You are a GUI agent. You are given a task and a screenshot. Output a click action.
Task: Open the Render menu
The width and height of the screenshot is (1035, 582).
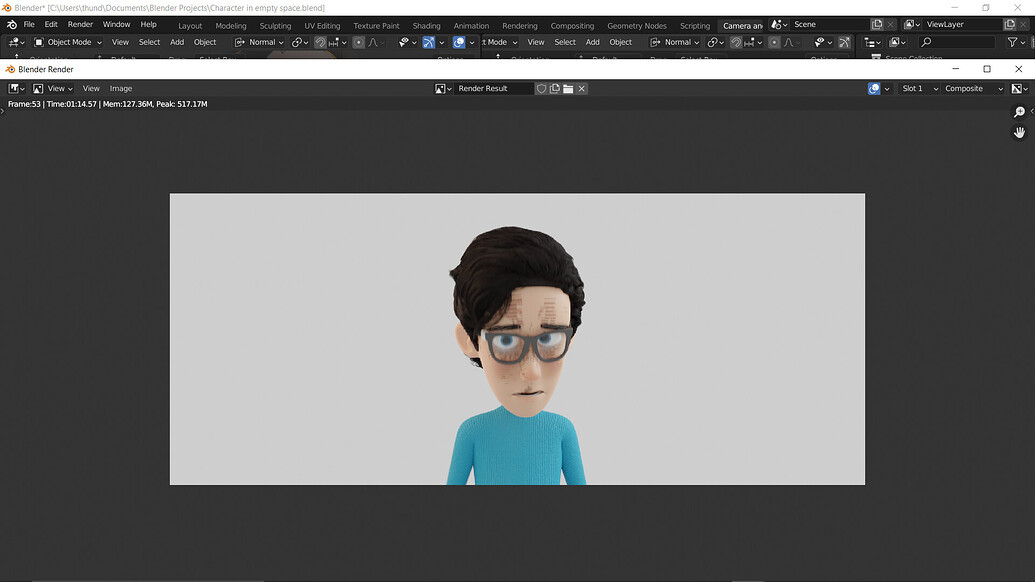tap(81, 24)
